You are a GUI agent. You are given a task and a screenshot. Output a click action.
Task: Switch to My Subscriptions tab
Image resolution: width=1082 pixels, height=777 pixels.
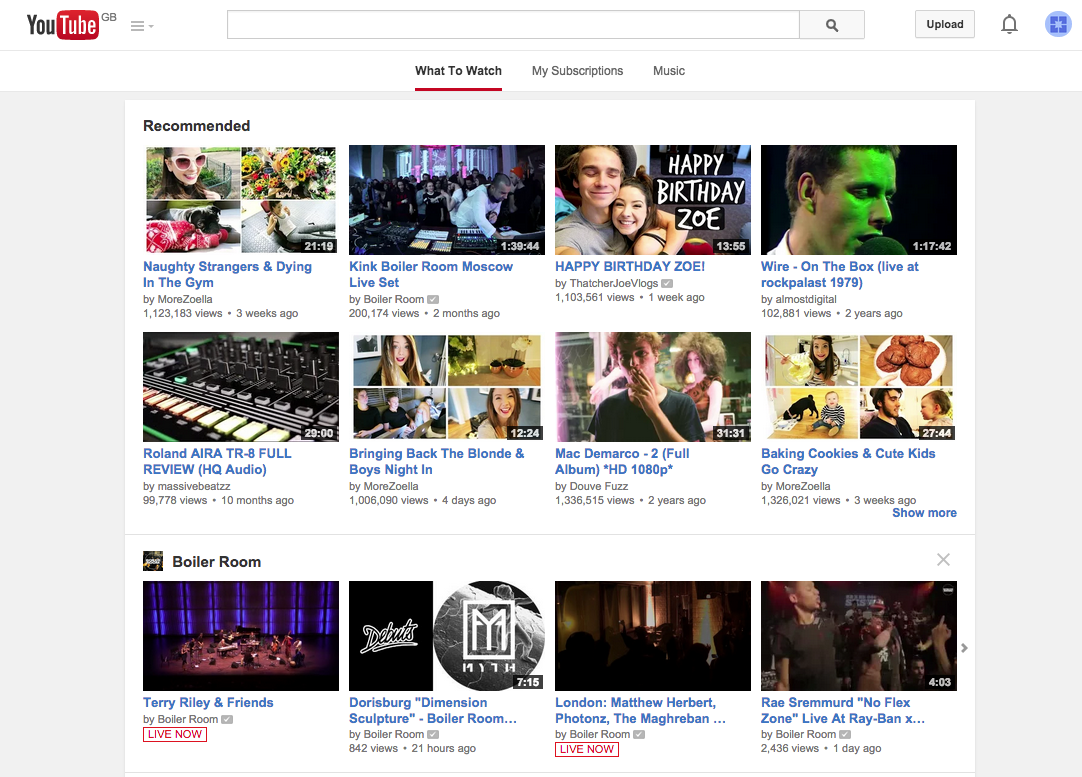577,71
